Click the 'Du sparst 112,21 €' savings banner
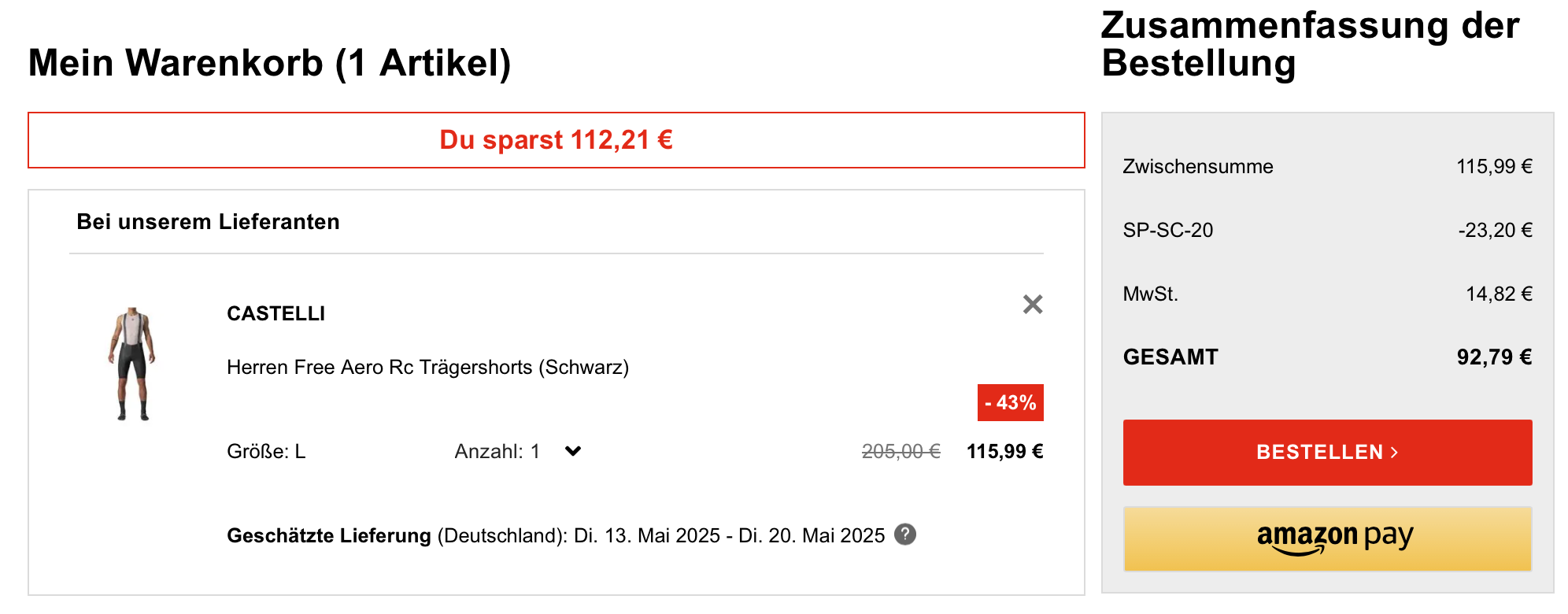This screenshot has height=614, width=1568. [556, 140]
